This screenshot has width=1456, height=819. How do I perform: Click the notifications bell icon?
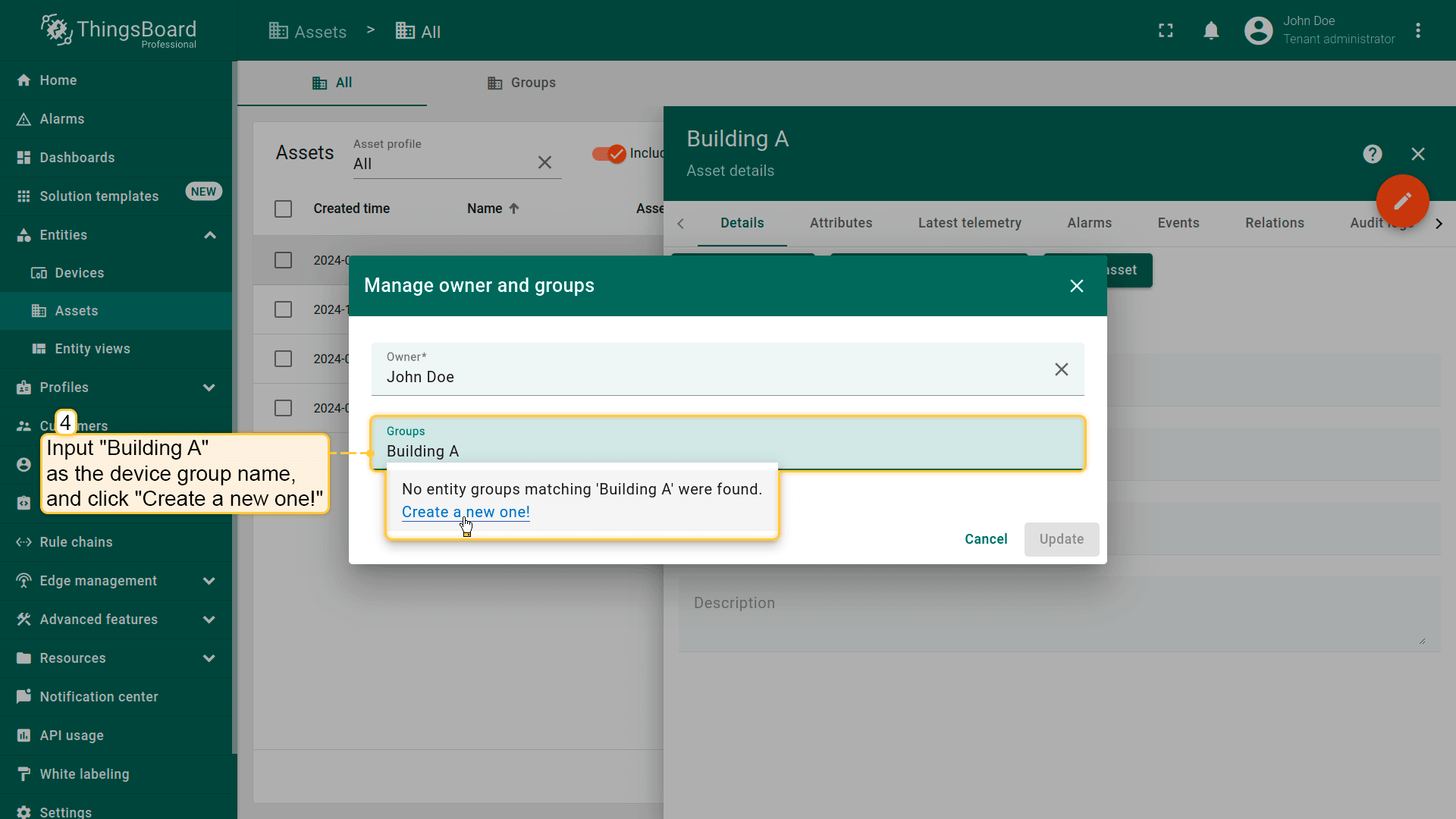pyautogui.click(x=1211, y=31)
